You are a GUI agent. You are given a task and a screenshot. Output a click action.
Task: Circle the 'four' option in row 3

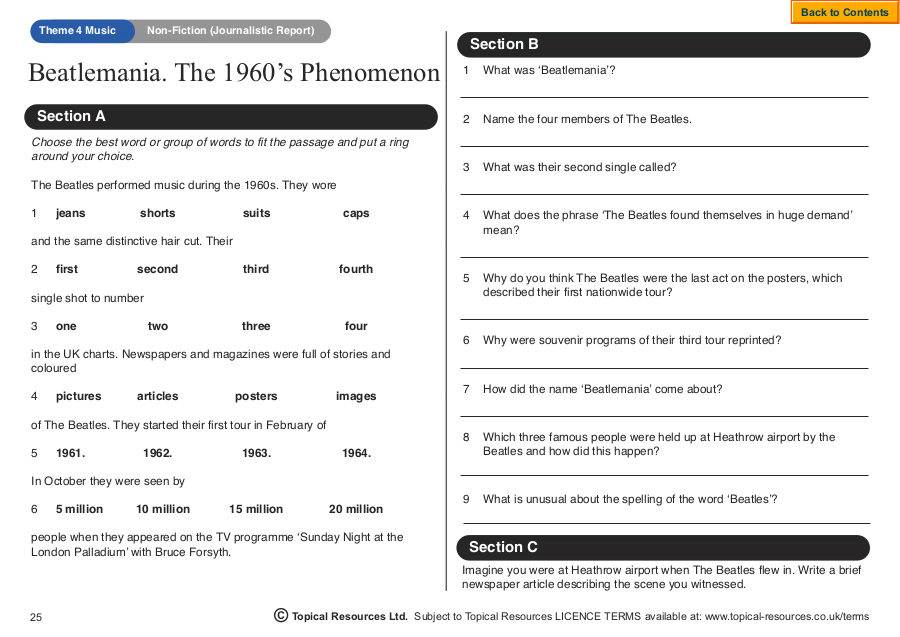[356, 326]
